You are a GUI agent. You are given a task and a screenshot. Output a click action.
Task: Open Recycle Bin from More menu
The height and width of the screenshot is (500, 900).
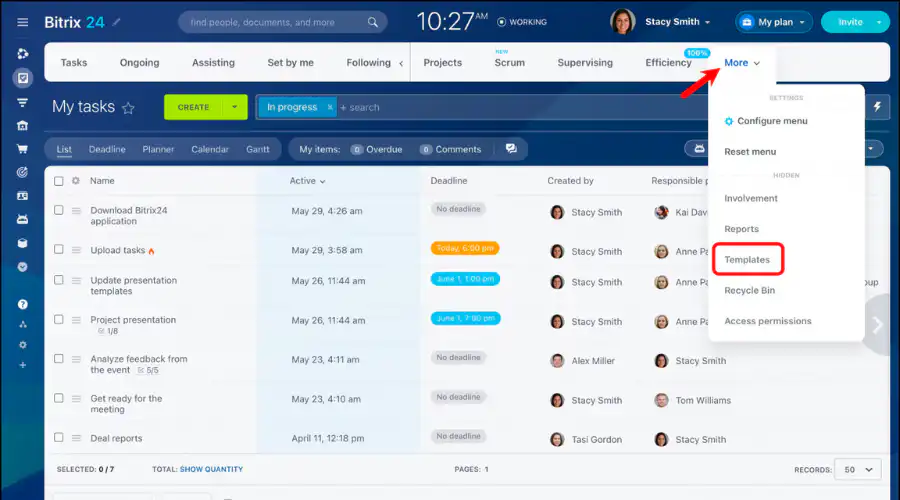click(750, 290)
